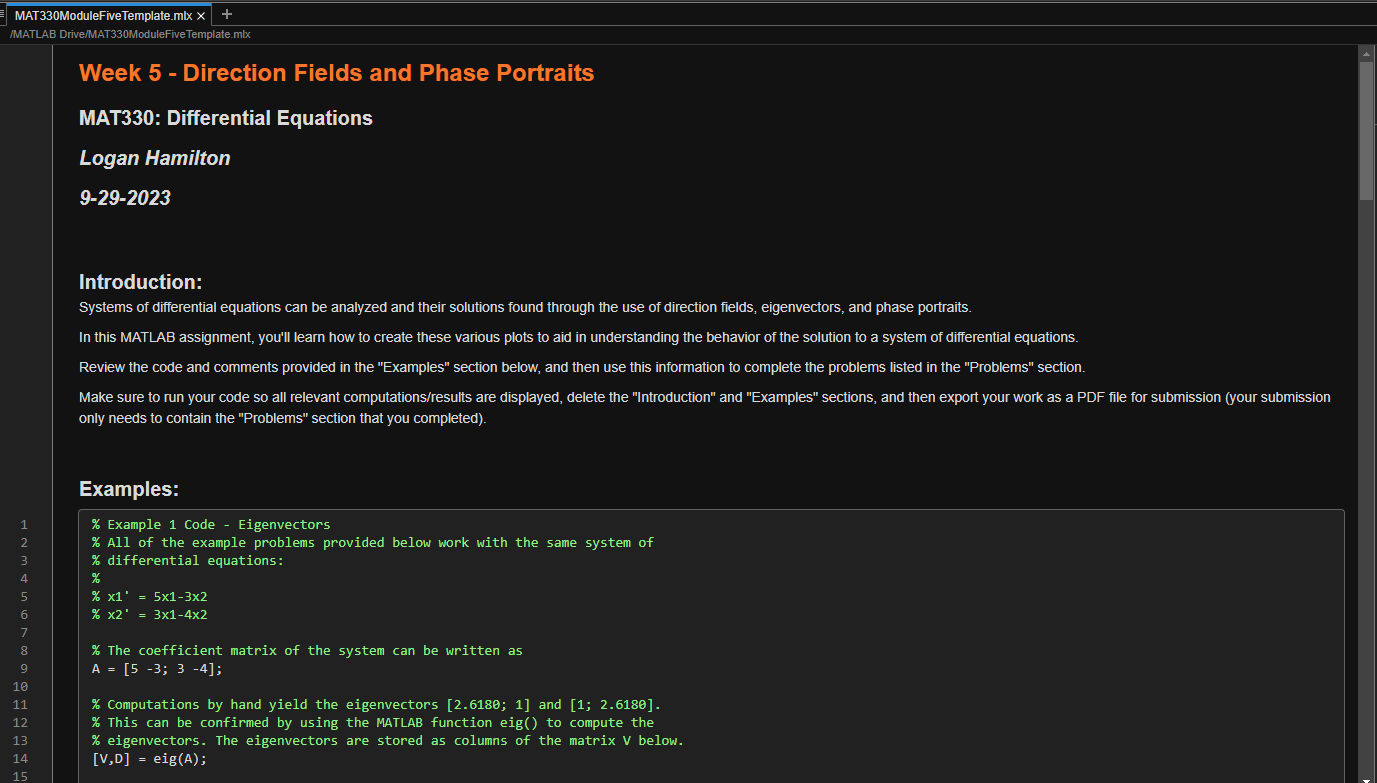Screen dimensions: 1377x783
Task: Open a new editor tab with plus icon
Action: coord(227,14)
